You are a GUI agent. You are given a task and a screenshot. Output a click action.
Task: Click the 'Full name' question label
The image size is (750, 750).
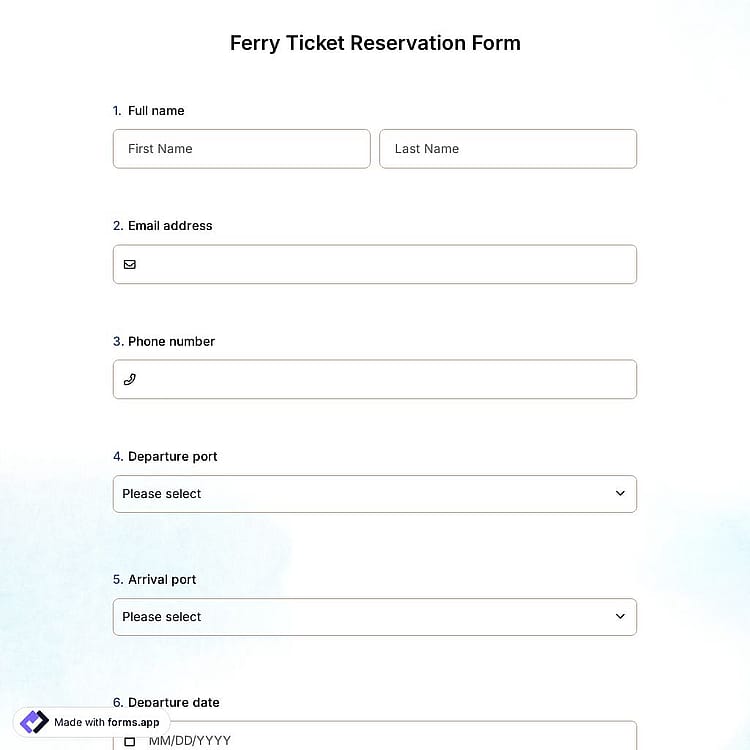pyautogui.click(x=156, y=110)
